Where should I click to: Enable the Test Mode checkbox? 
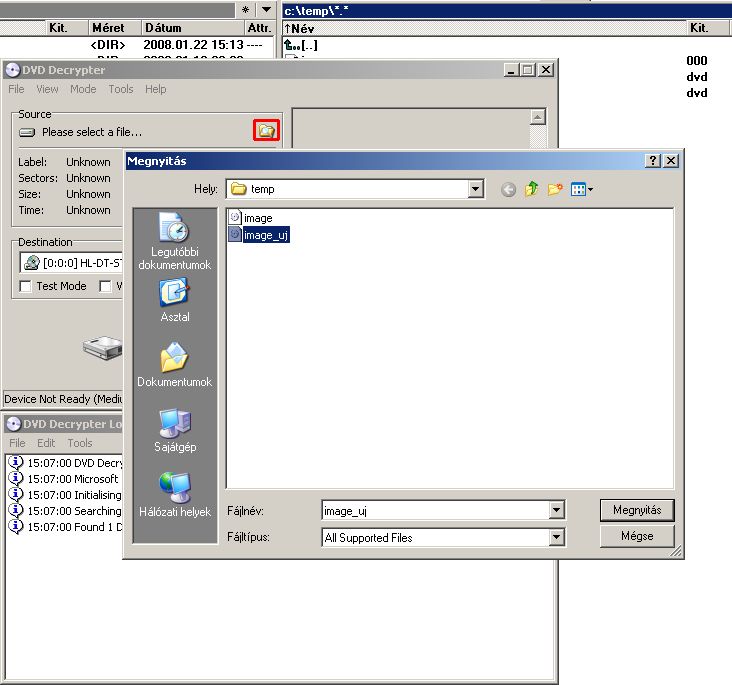tap(26, 286)
